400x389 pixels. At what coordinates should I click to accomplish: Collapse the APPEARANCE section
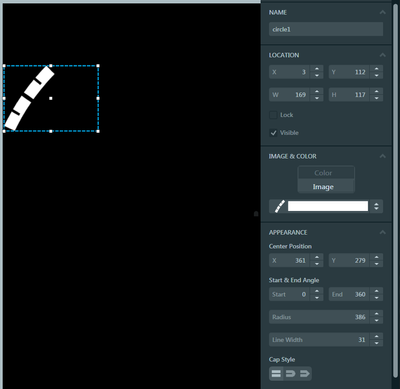pyautogui.click(x=382, y=232)
